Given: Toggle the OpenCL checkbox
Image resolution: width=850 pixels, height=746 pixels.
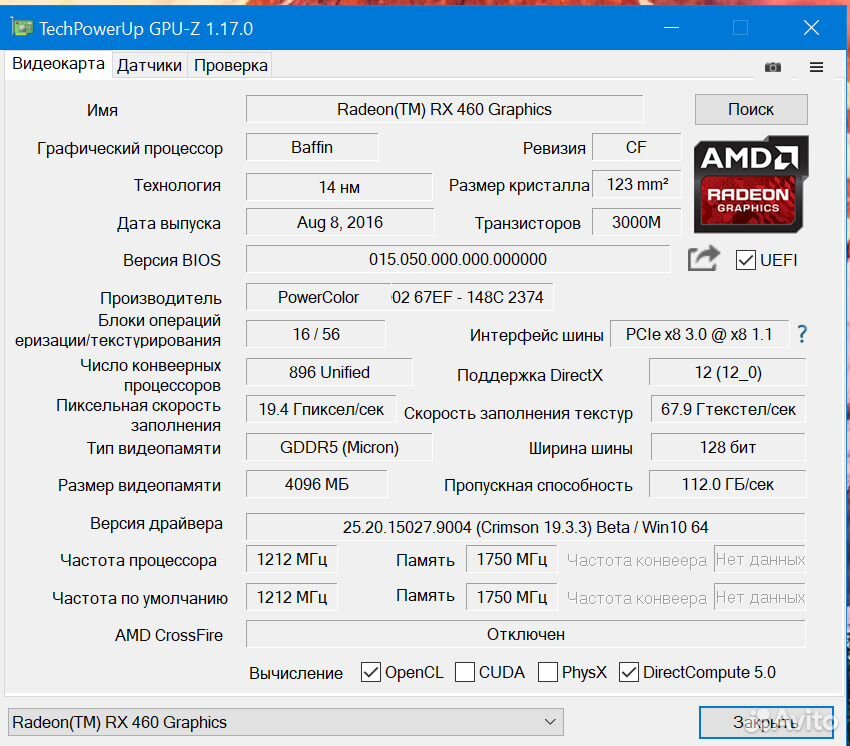Looking at the screenshot, I should (371, 672).
